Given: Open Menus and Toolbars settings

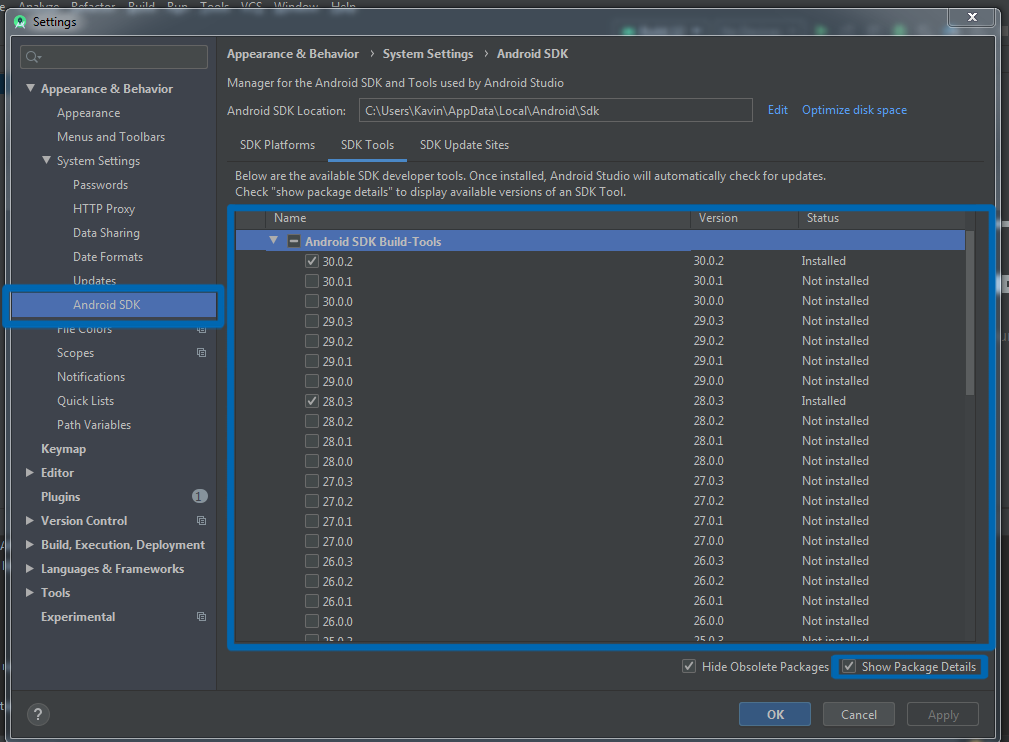Looking at the screenshot, I should [x=111, y=136].
